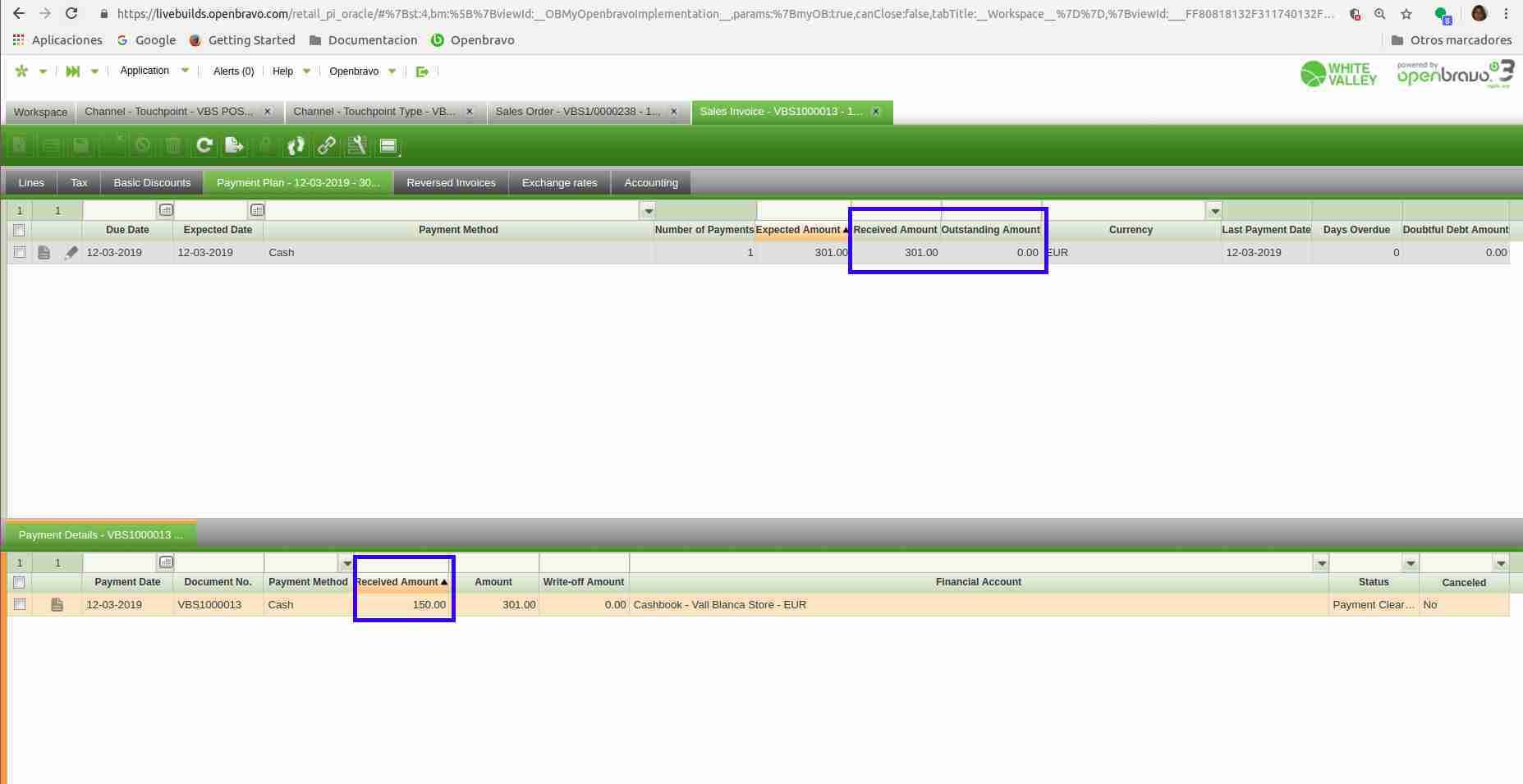Open the Openbravo bookmark
Screen dimensions: 1523x784
point(472,40)
